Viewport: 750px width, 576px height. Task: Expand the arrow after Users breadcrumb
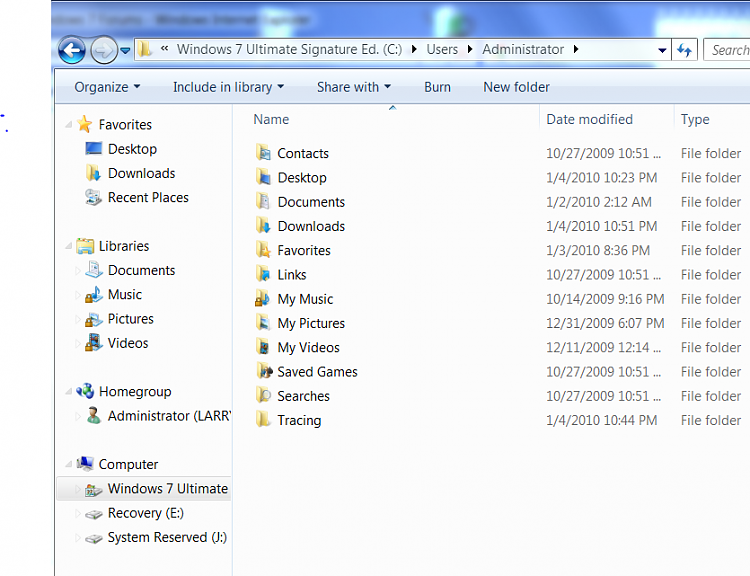click(x=470, y=49)
